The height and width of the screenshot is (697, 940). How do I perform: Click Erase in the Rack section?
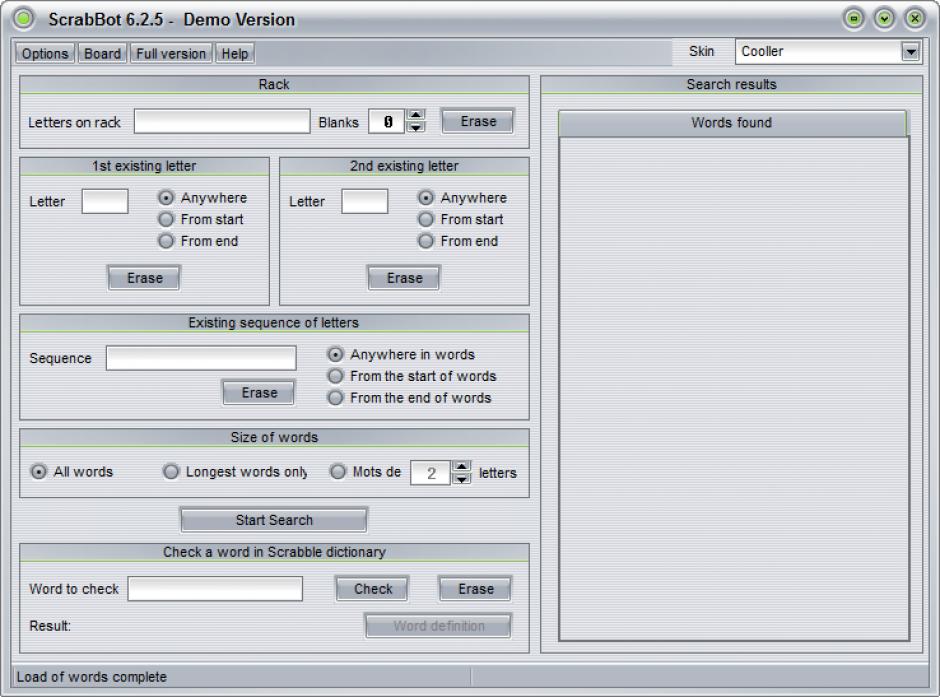[478, 121]
